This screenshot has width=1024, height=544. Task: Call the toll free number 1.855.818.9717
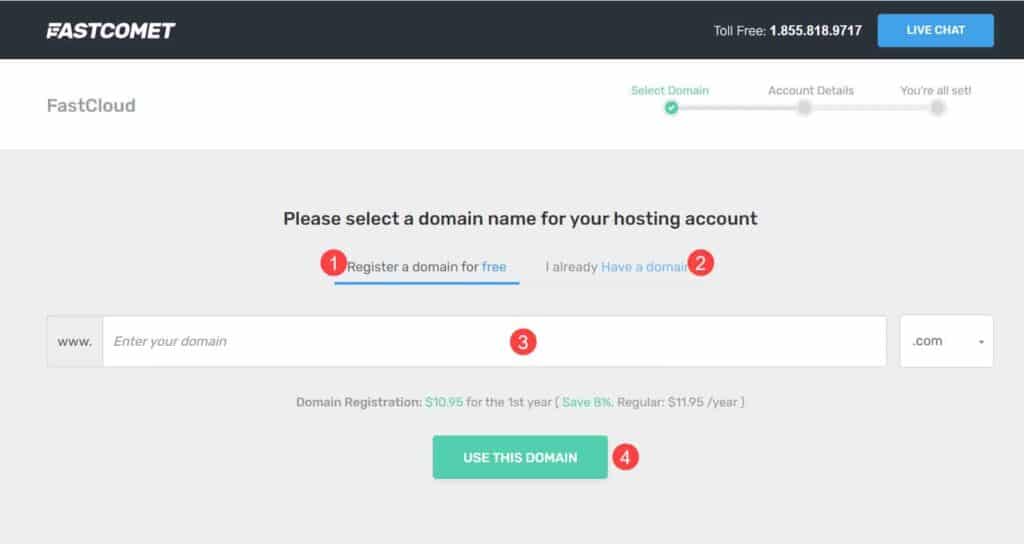click(x=815, y=31)
